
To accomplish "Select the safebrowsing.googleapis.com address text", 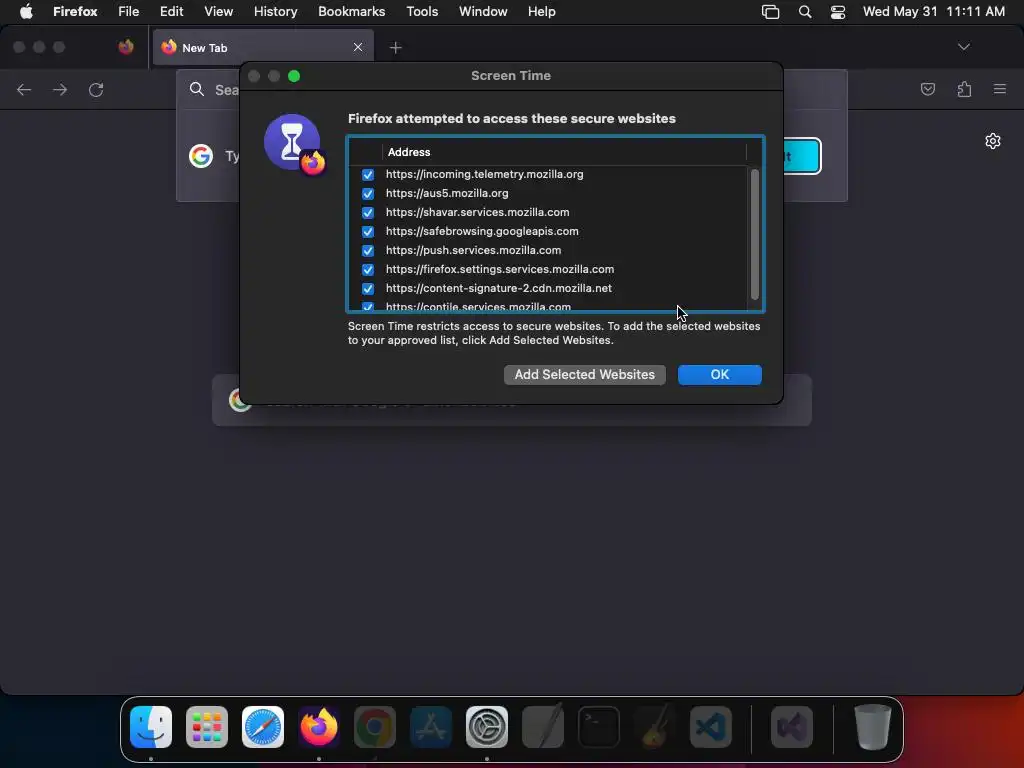I will click(x=482, y=231).
